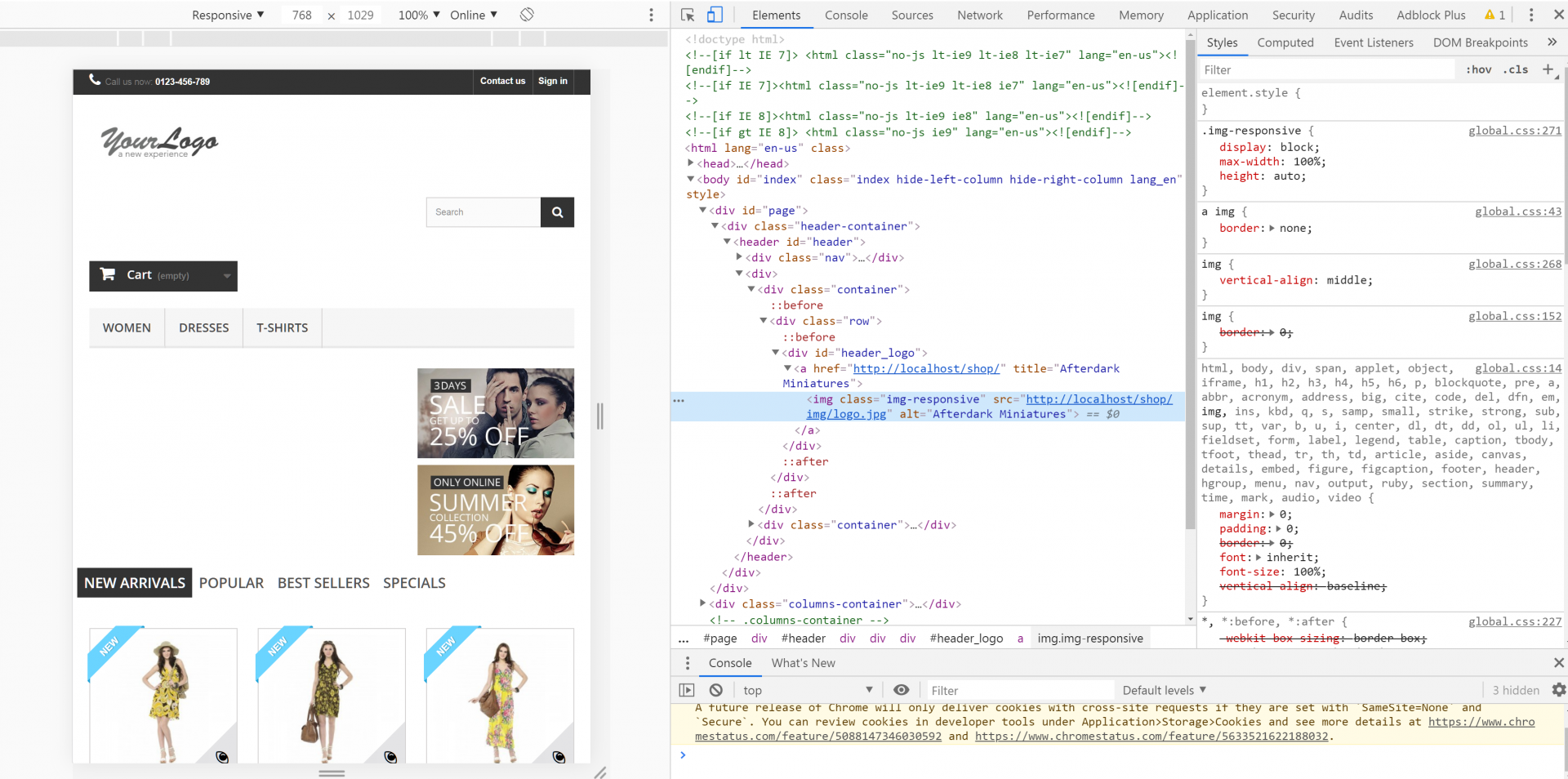Click the Contact us link
This screenshot has width=1568, height=779.
[502, 81]
